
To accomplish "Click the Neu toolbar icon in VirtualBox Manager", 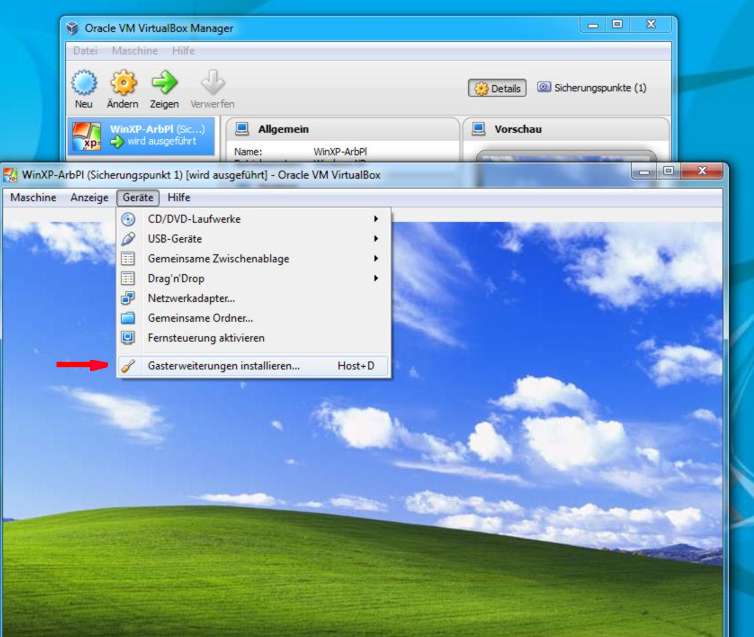I will pos(84,82).
